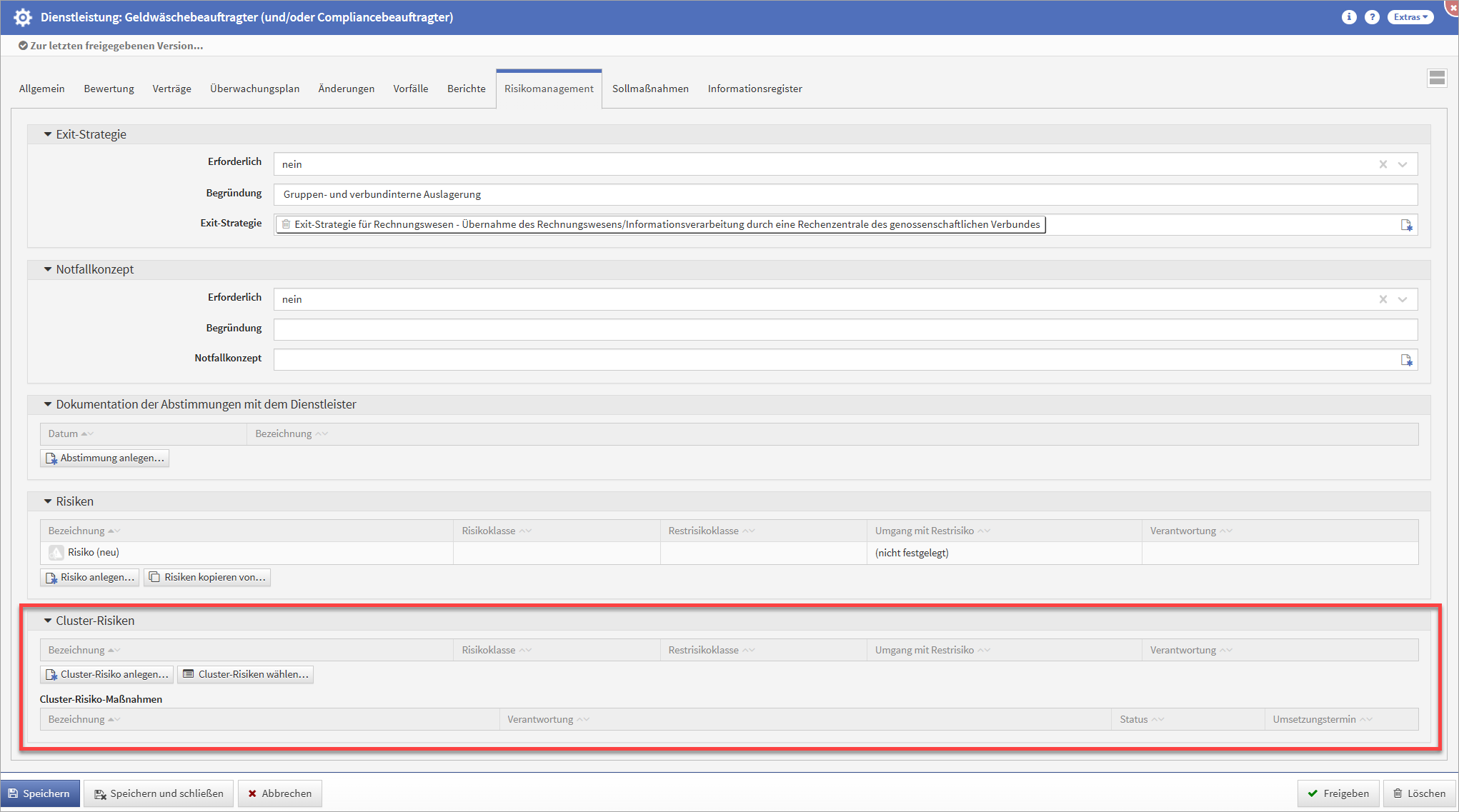This screenshot has height=812, width=1459.
Task: Open the Extras dropdown menu
Action: click(x=1410, y=17)
